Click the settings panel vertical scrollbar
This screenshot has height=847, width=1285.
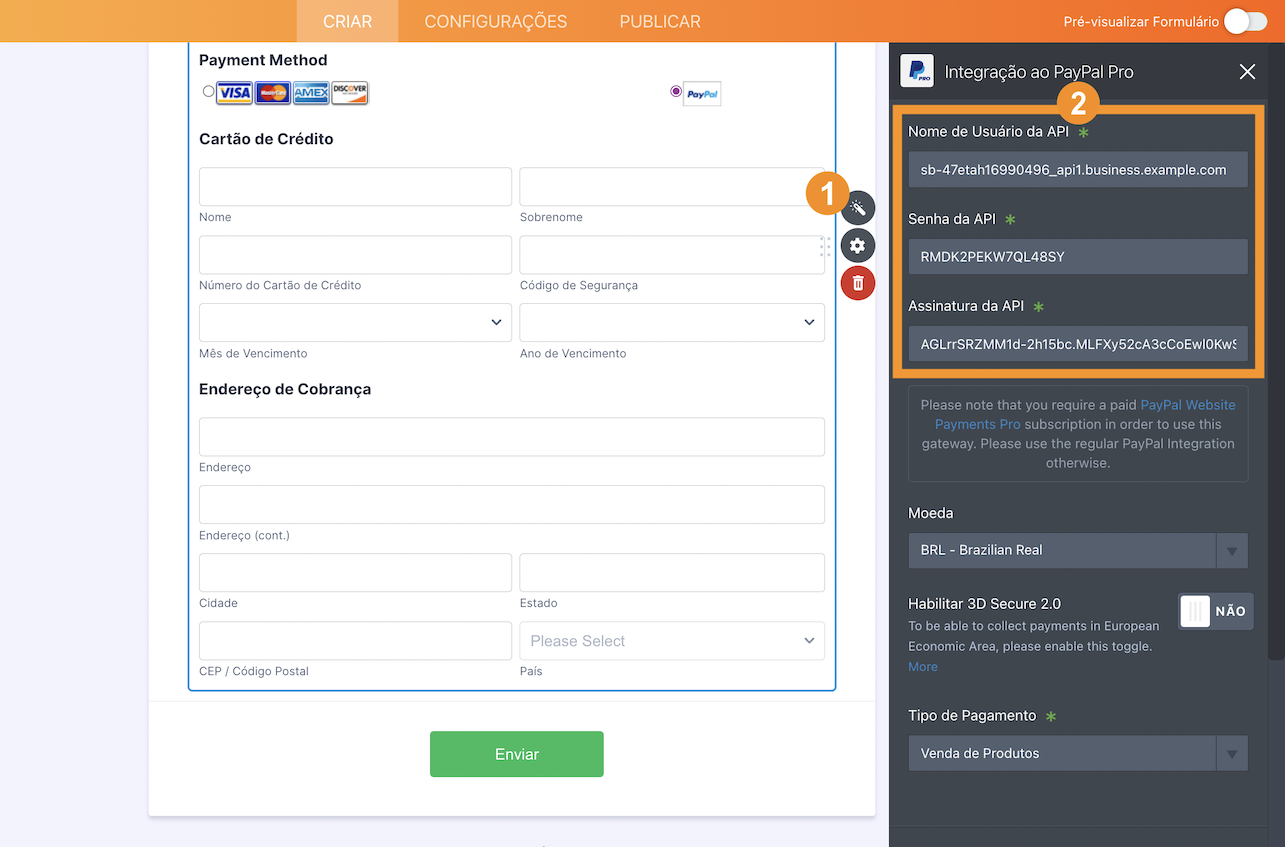pos(1276,350)
